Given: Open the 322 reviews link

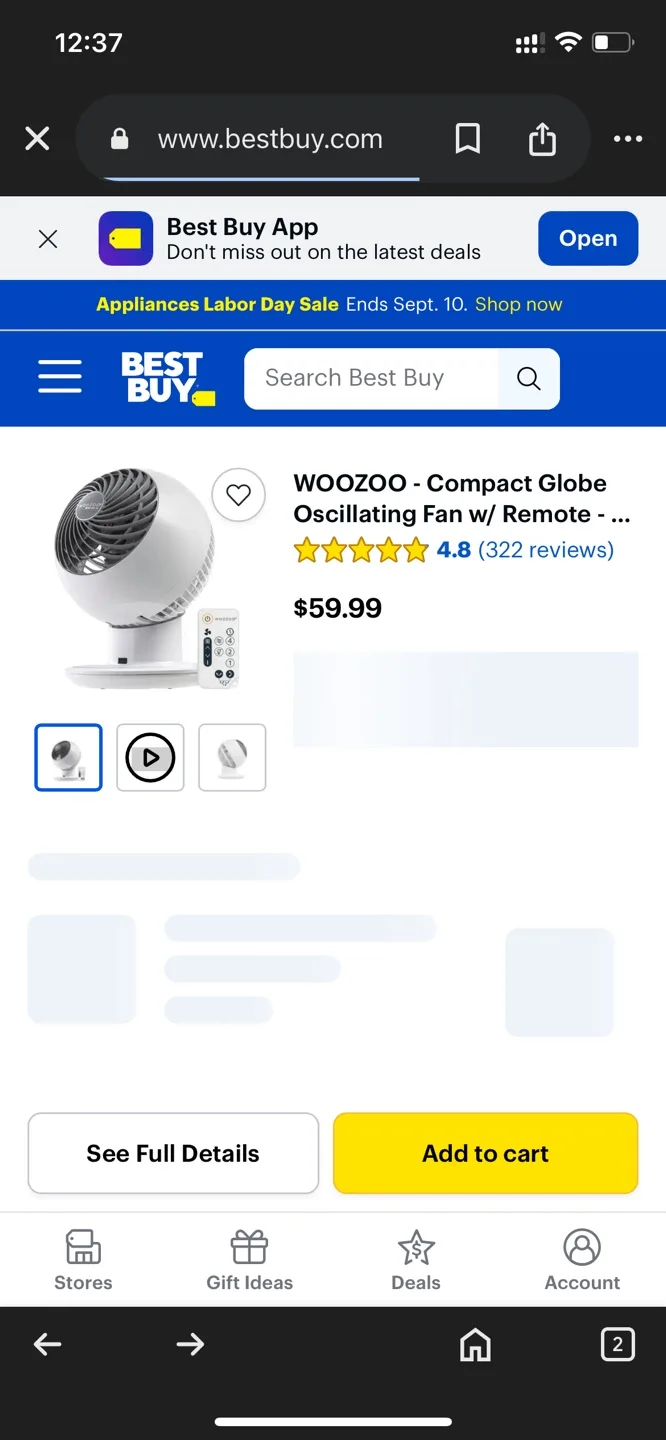Looking at the screenshot, I should (x=546, y=549).
